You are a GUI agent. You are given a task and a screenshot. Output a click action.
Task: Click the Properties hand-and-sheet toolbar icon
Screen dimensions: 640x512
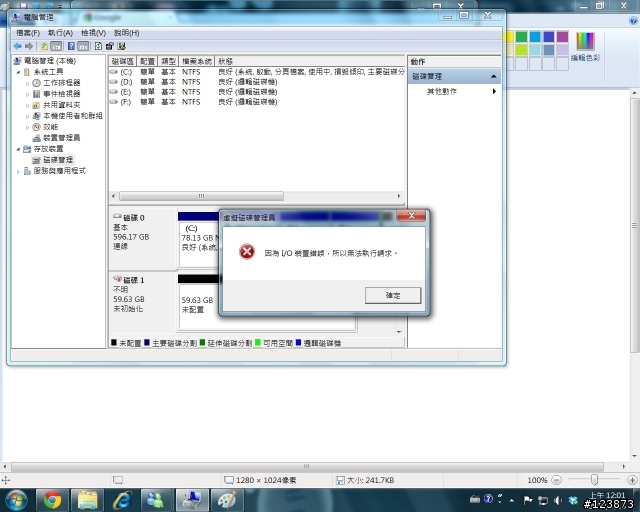pyautogui.click(x=109, y=46)
